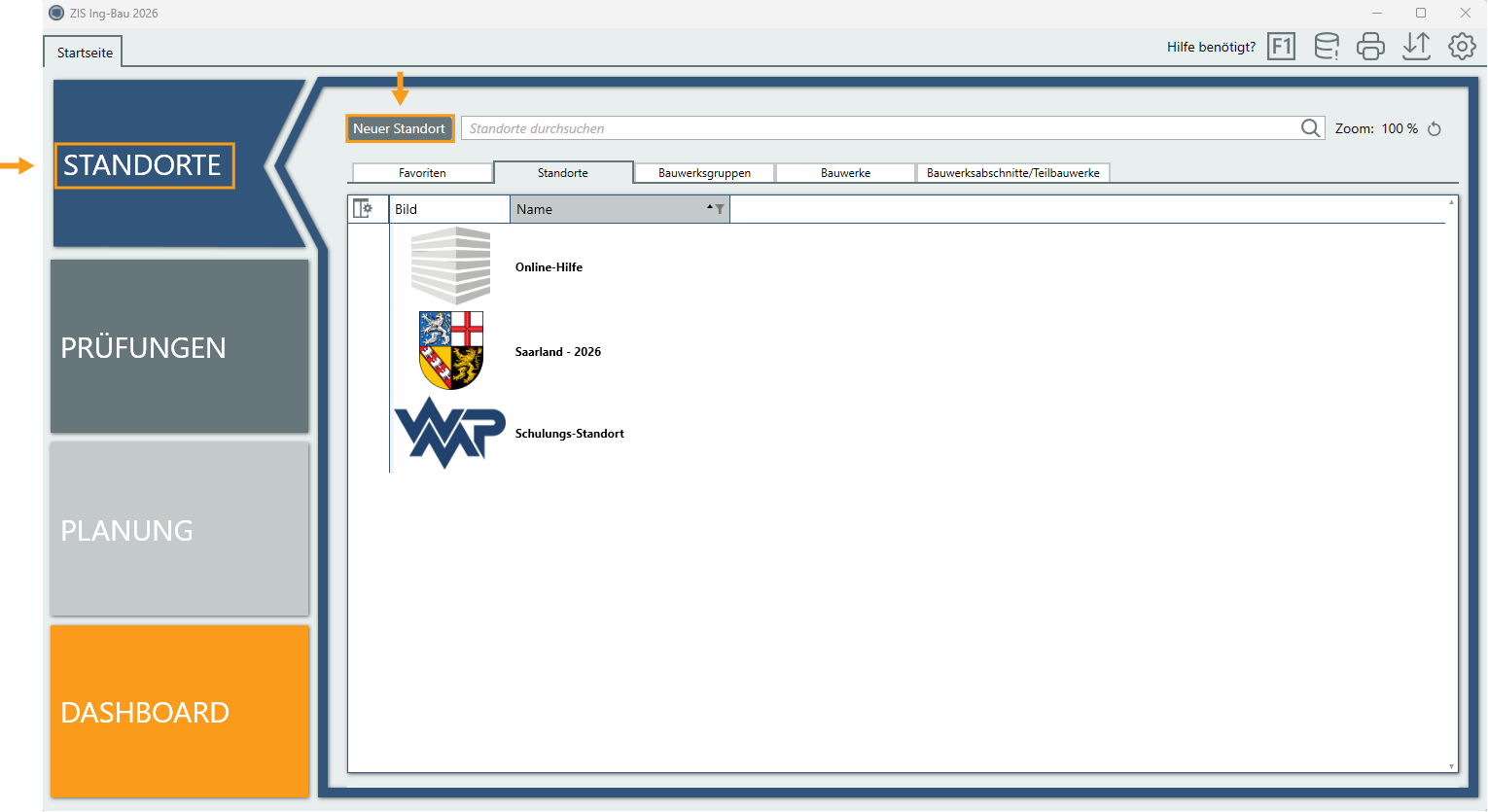Click the database warning icon
This screenshot has height=812, width=1488.
(1327, 47)
